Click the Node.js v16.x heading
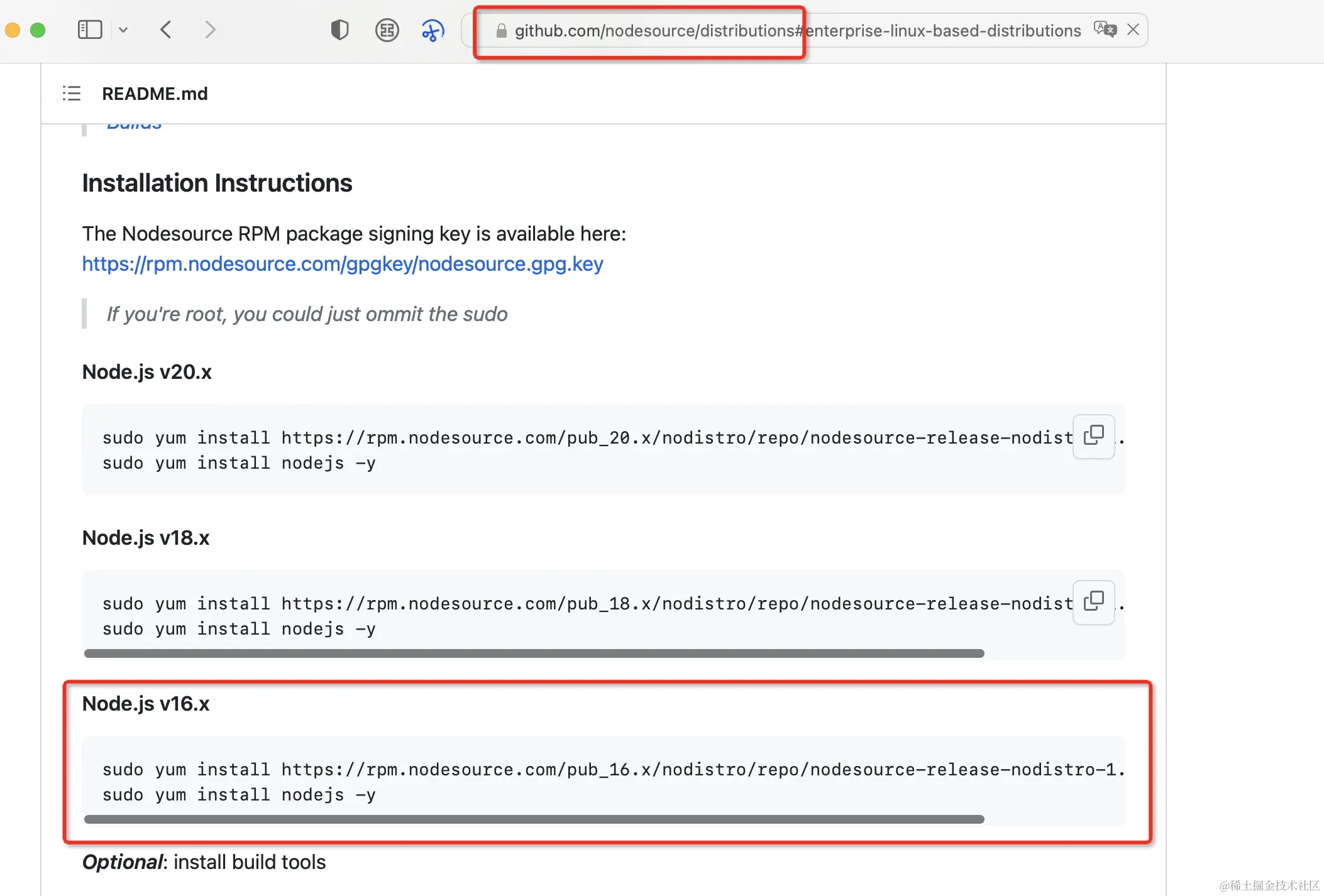Viewport: 1324px width, 896px height. point(146,703)
